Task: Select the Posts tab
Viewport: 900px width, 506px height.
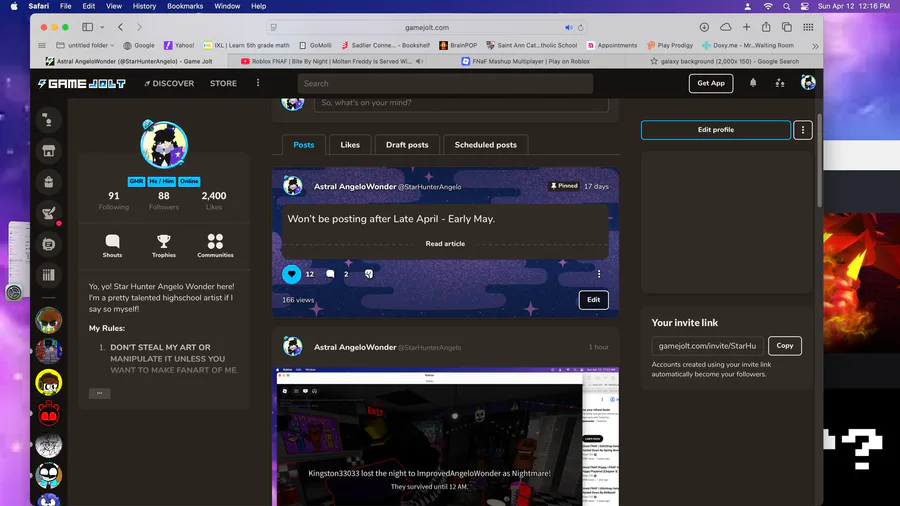Action: (304, 145)
